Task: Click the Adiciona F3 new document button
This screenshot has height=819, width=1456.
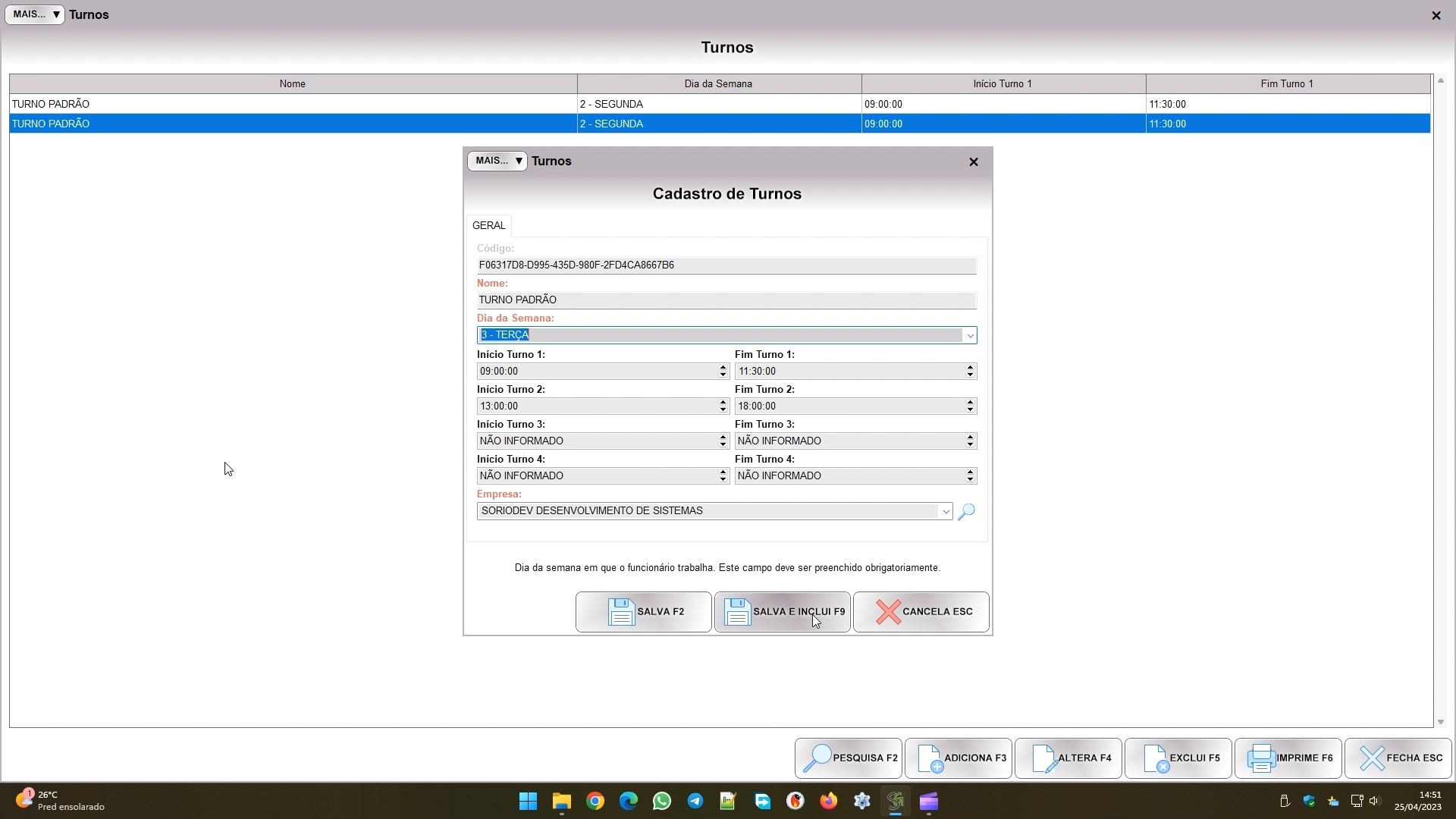Action: (959, 758)
